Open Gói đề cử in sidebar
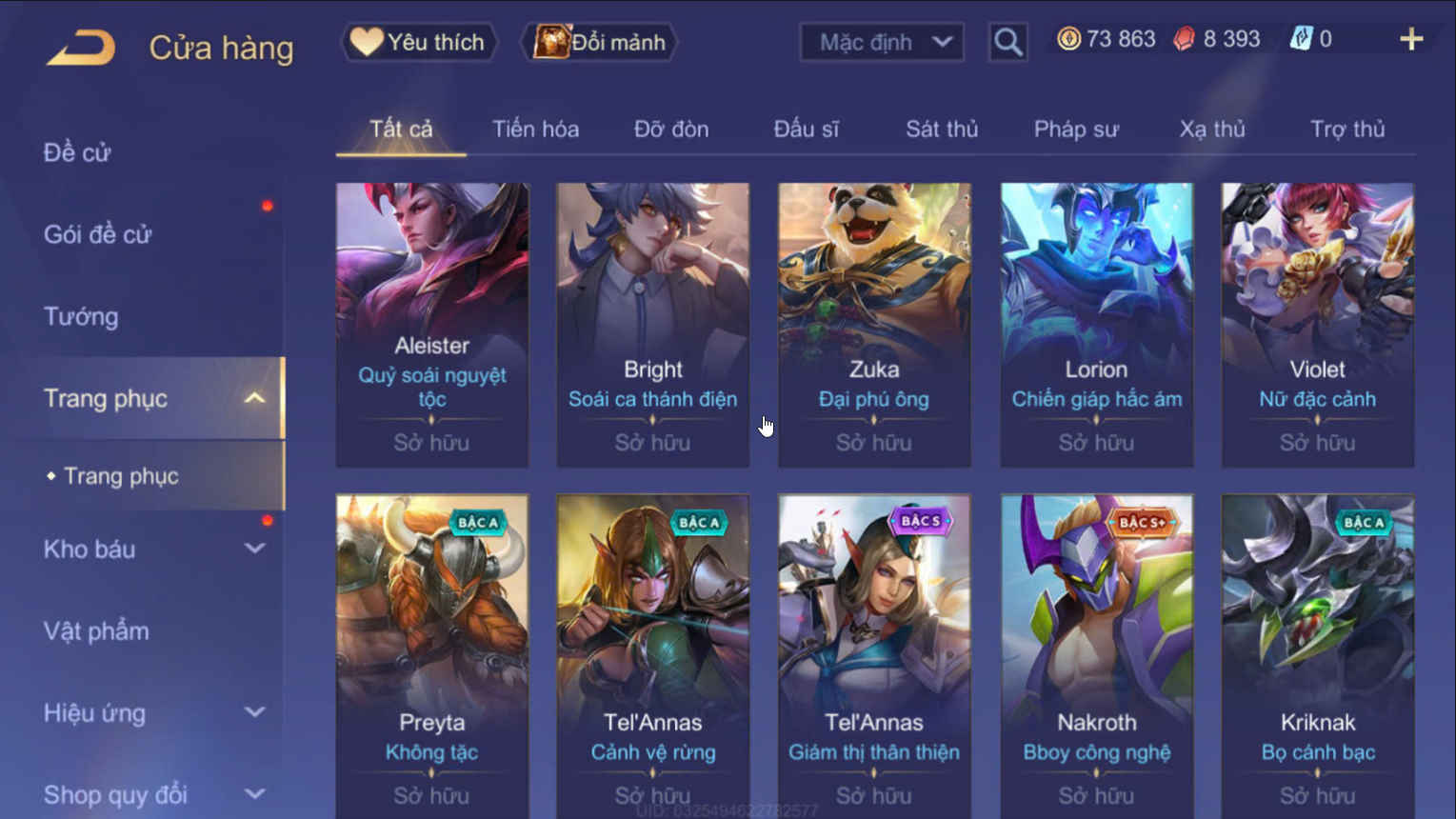1456x819 pixels. [x=97, y=234]
